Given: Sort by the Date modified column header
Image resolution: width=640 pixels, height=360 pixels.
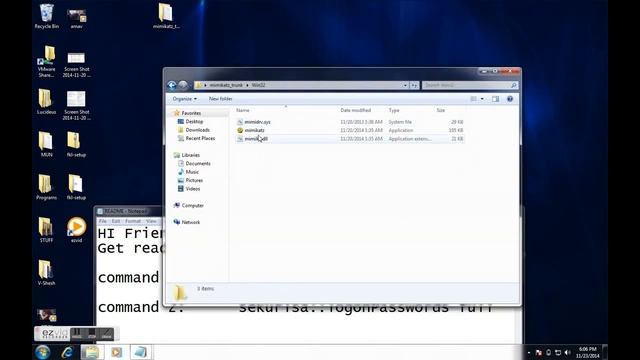Looking at the screenshot, I should point(356,110).
